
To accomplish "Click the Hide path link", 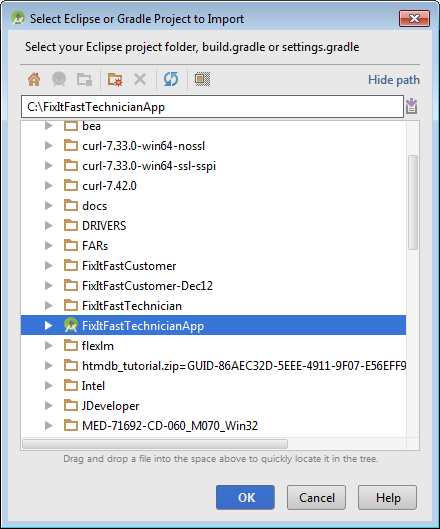I will 394,80.
